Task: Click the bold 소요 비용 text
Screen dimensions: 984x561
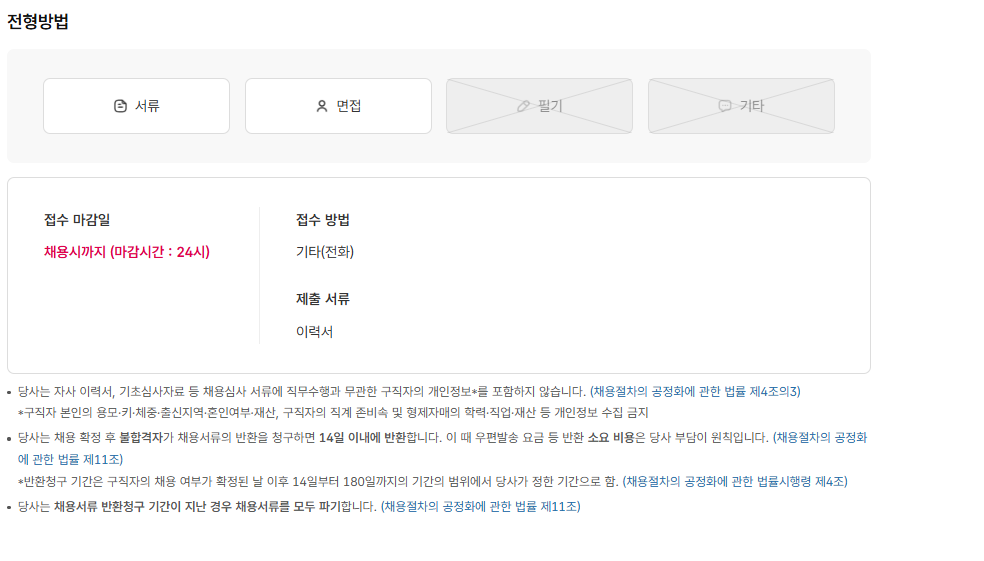Action: 611,437
